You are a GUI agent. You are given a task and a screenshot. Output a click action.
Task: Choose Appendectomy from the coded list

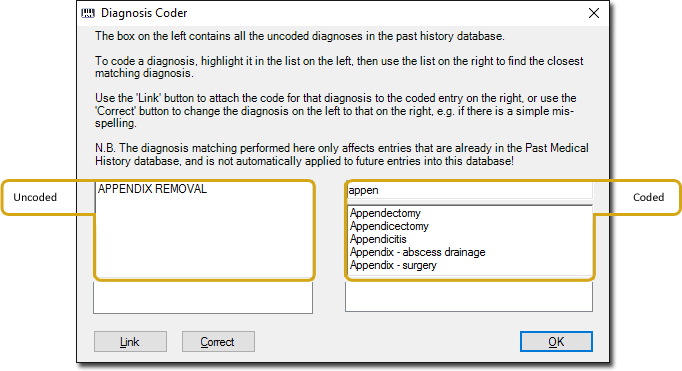pos(385,213)
